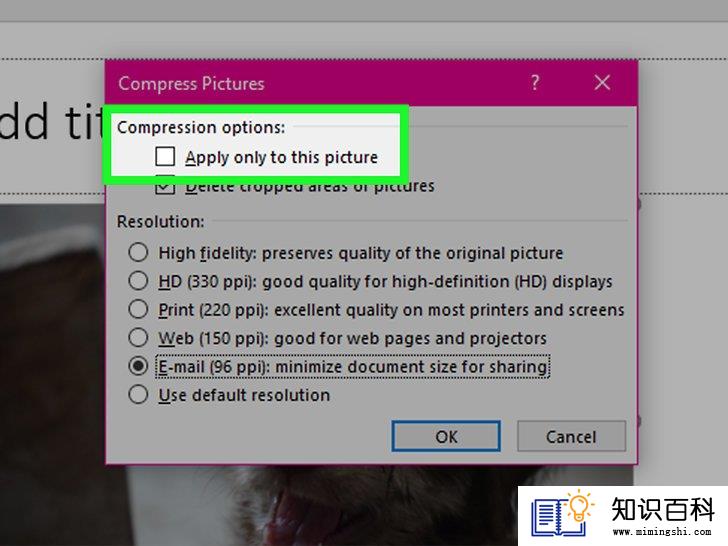The width and height of the screenshot is (728, 546).
Task: Uncheck Delete cropped areas of pictures
Action: pyautogui.click(x=165, y=186)
